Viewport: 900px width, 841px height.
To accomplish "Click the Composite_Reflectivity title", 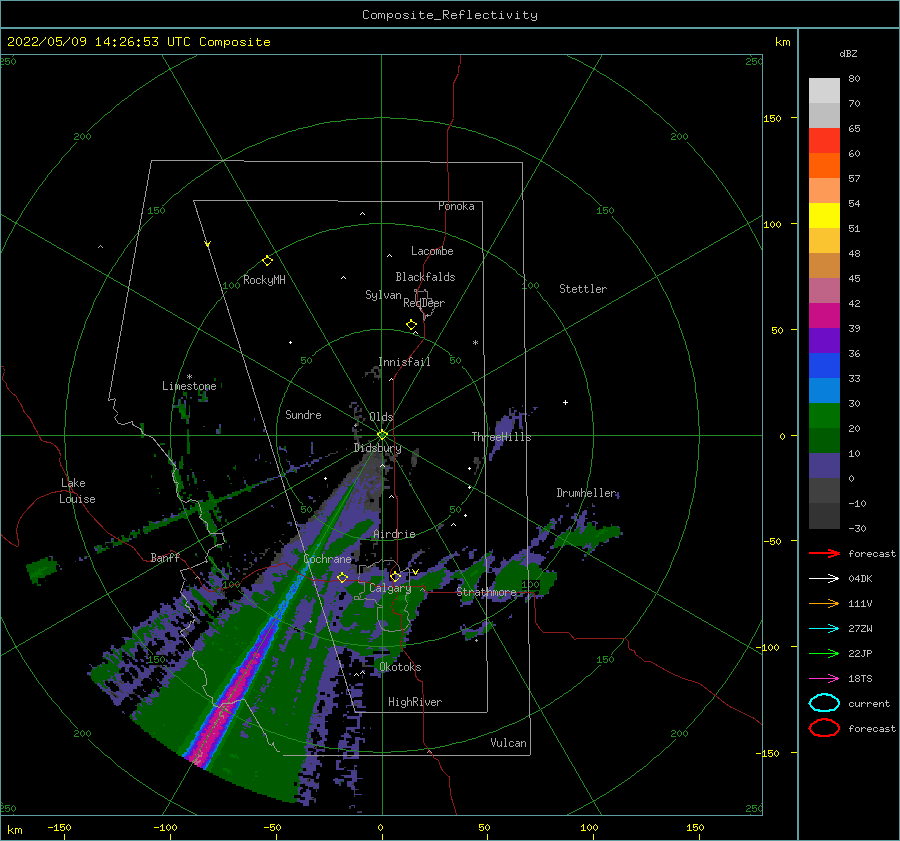I will pos(450,15).
